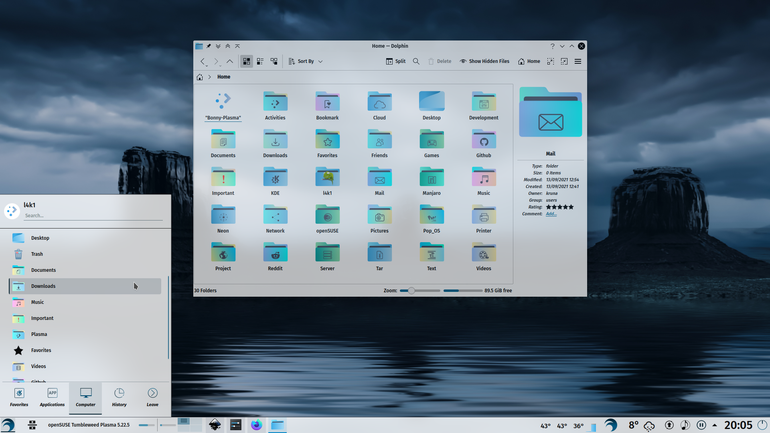Expand the breadcrumb chevron before Home

[209, 77]
